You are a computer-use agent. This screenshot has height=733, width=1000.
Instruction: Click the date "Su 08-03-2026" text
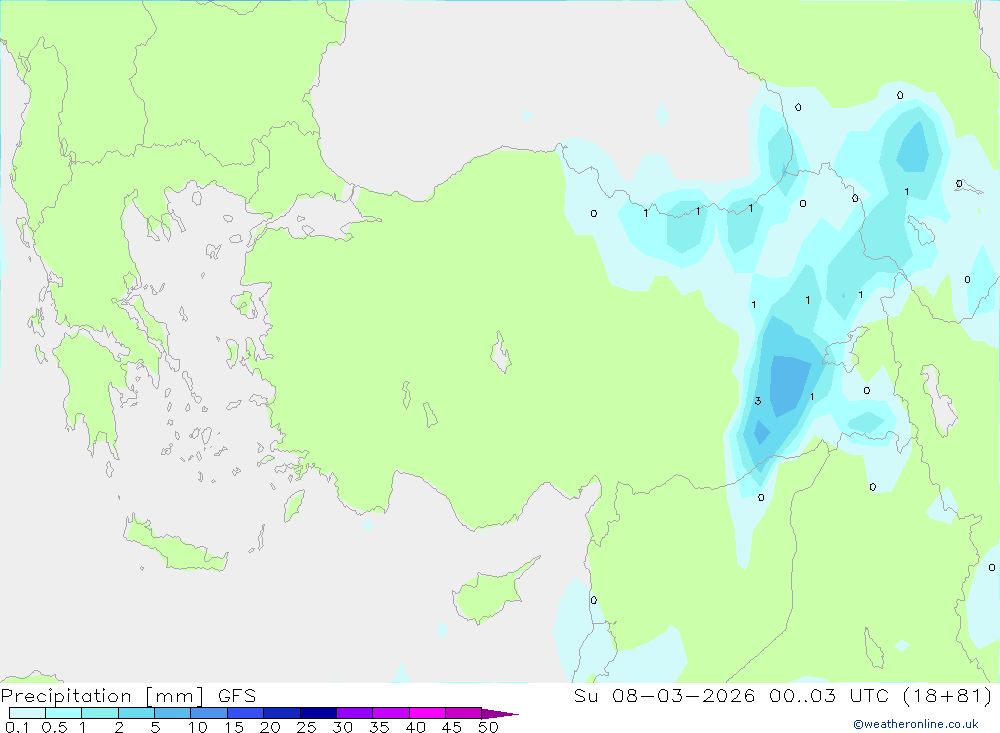(665, 696)
